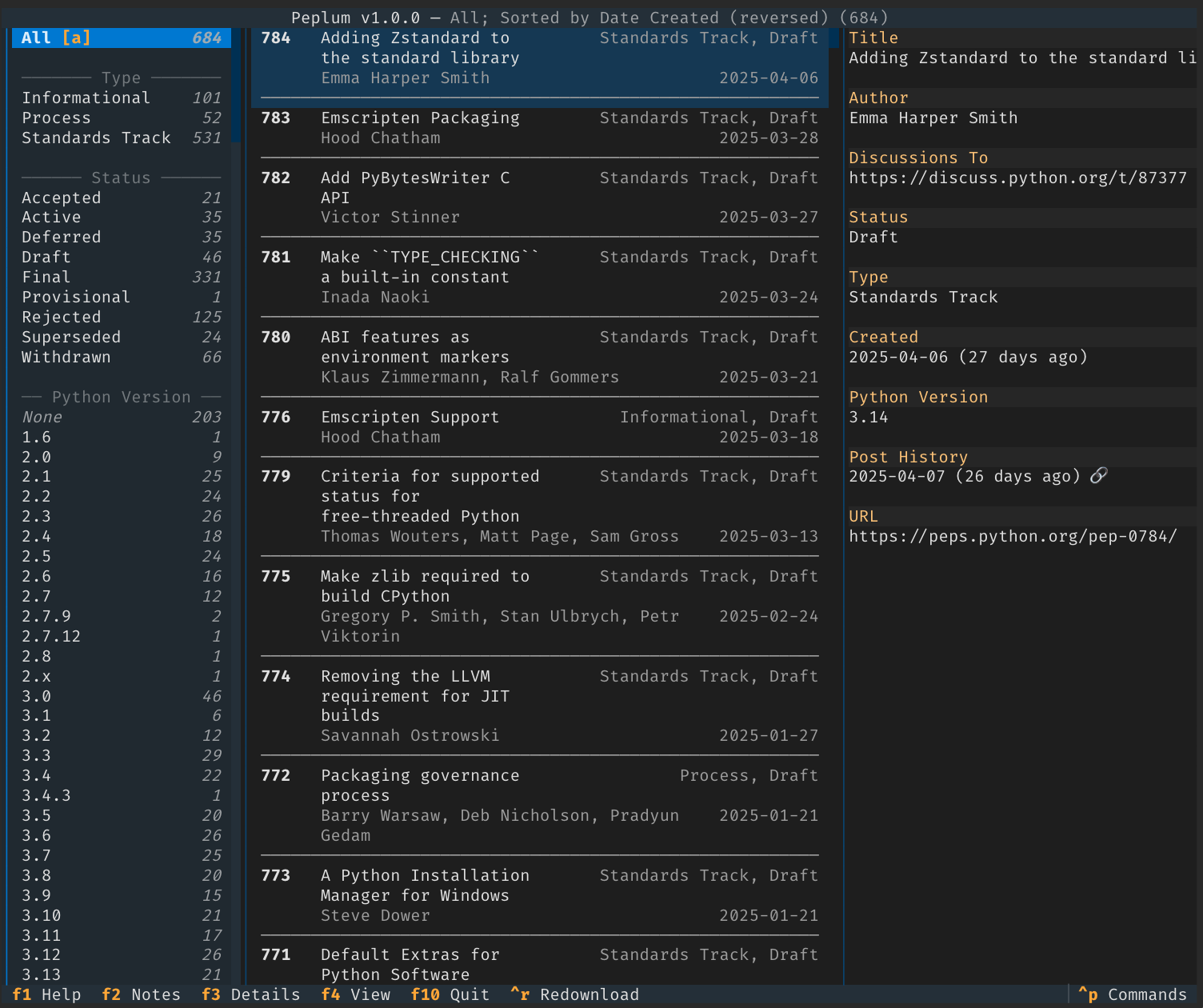This screenshot has width=1203, height=1008.
Task: Select PEP 771 Default Extras entry
Action: pos(540,965)
